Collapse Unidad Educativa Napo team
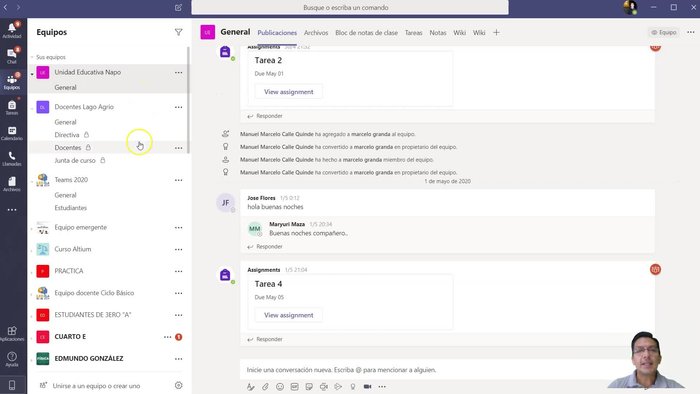Viewport: 700px width, 394px height. 32,73
